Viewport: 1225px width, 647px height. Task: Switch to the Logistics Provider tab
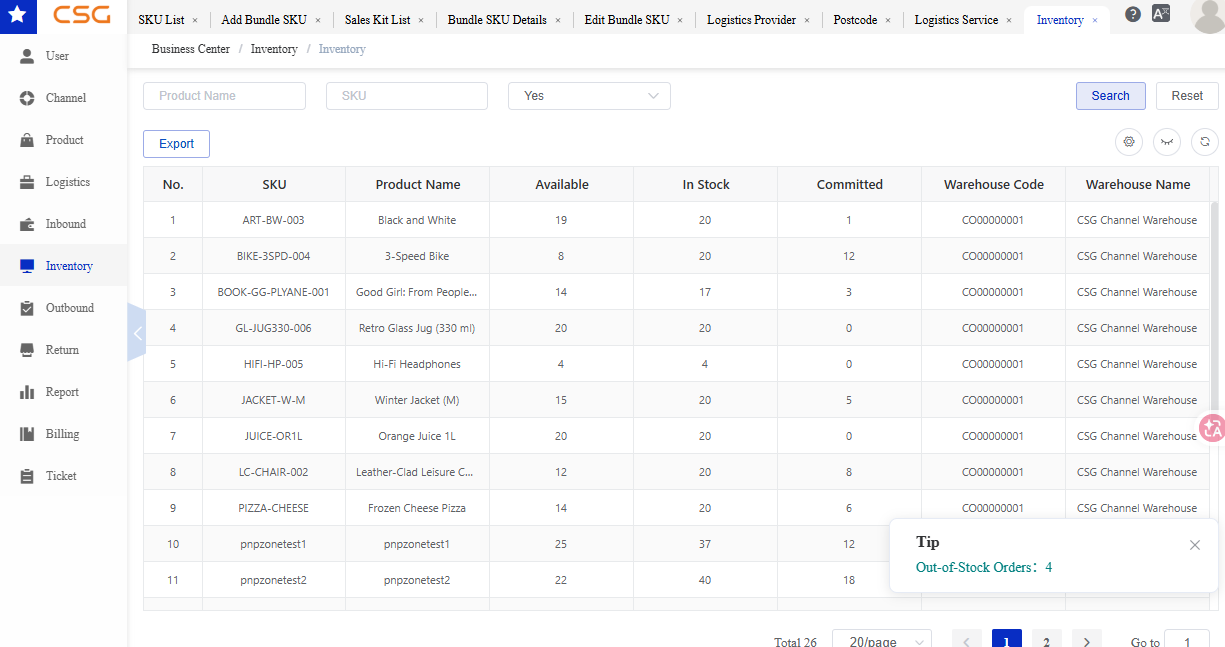(751, 20)
